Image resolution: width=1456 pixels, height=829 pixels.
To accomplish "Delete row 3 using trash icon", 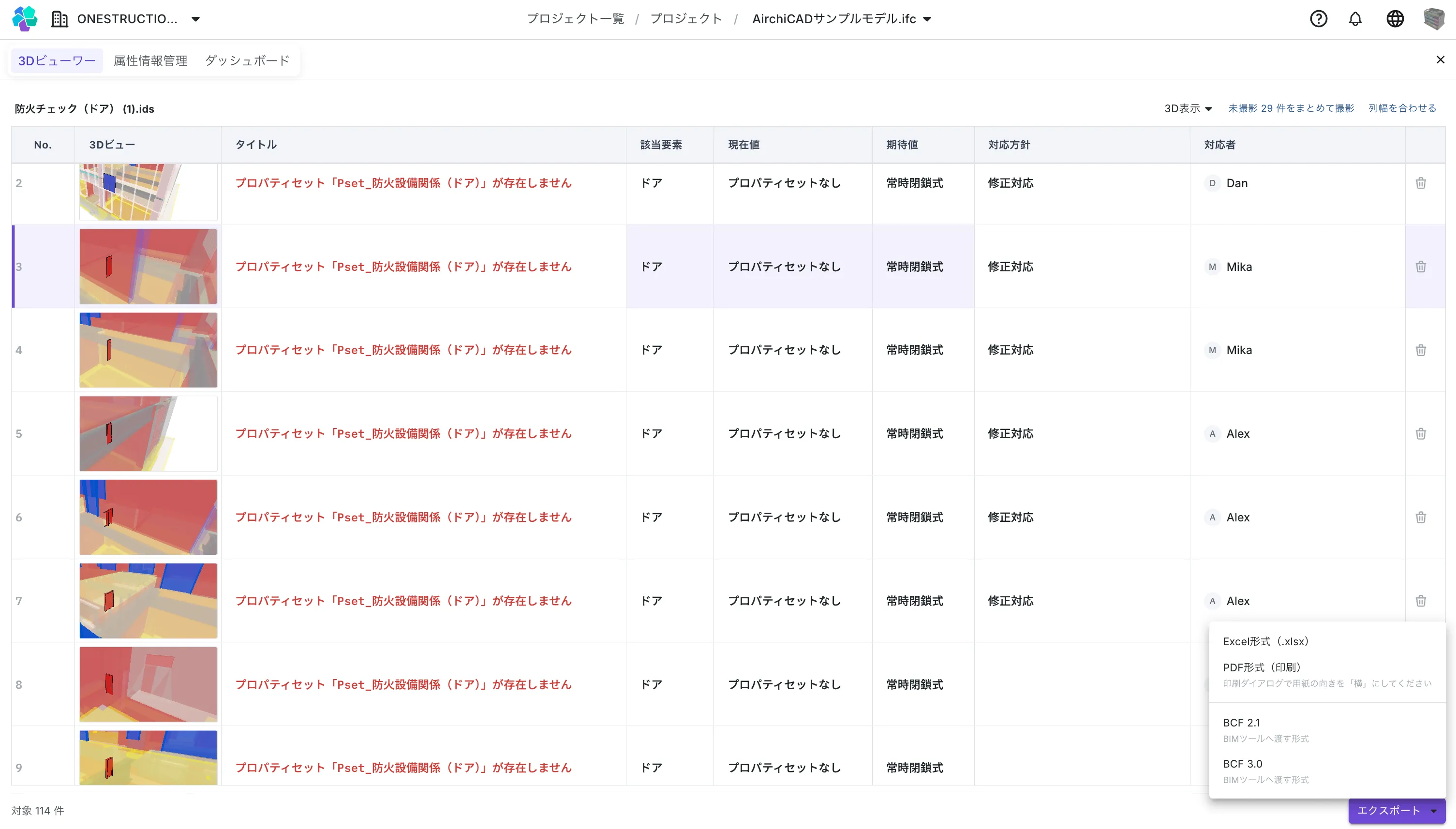I will pyautogui.click(x=1421, y=266).
